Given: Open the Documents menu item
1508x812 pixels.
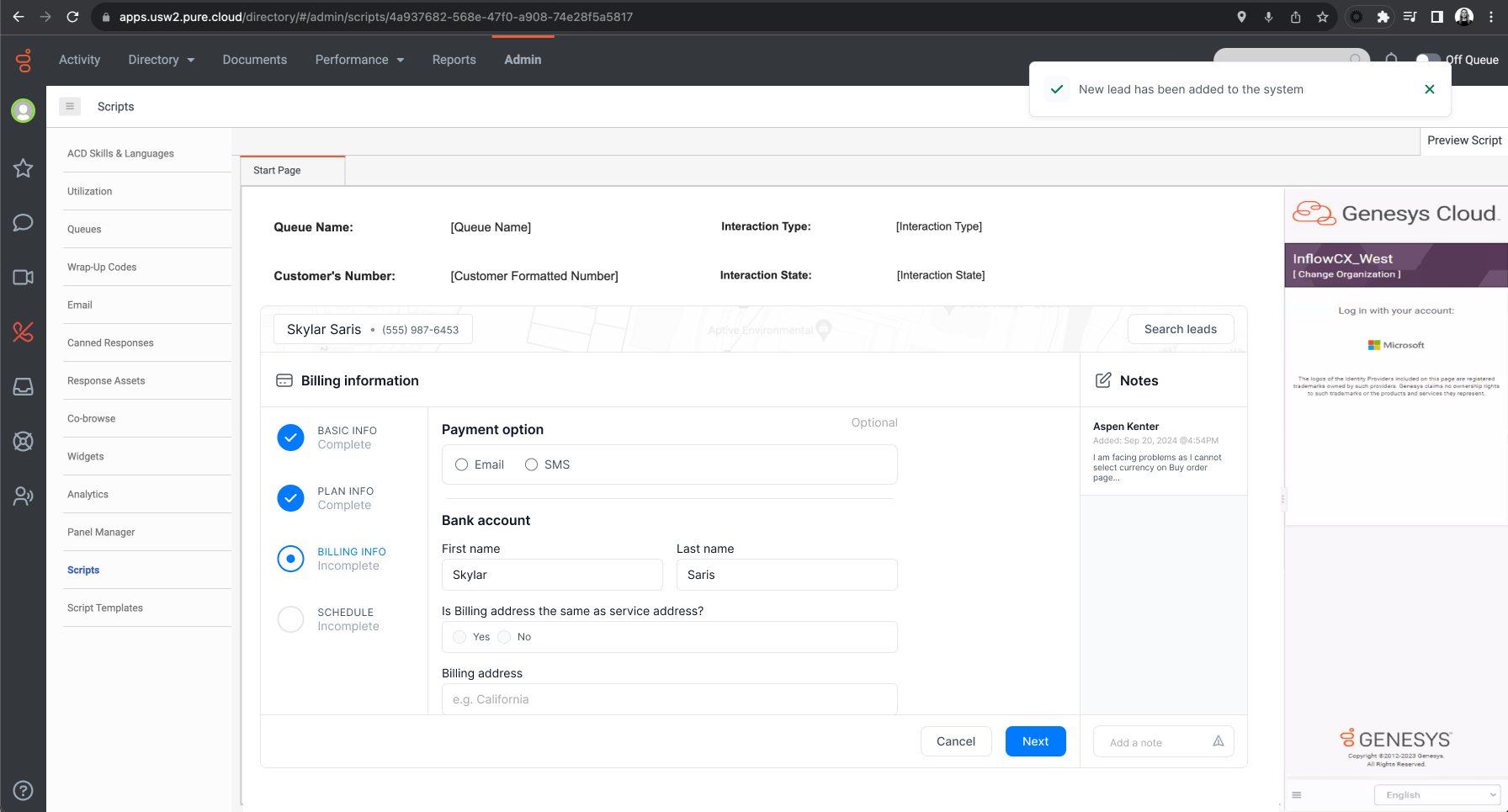Looking at the screenshot, I should pyautogui.click(x=254, y=60).
